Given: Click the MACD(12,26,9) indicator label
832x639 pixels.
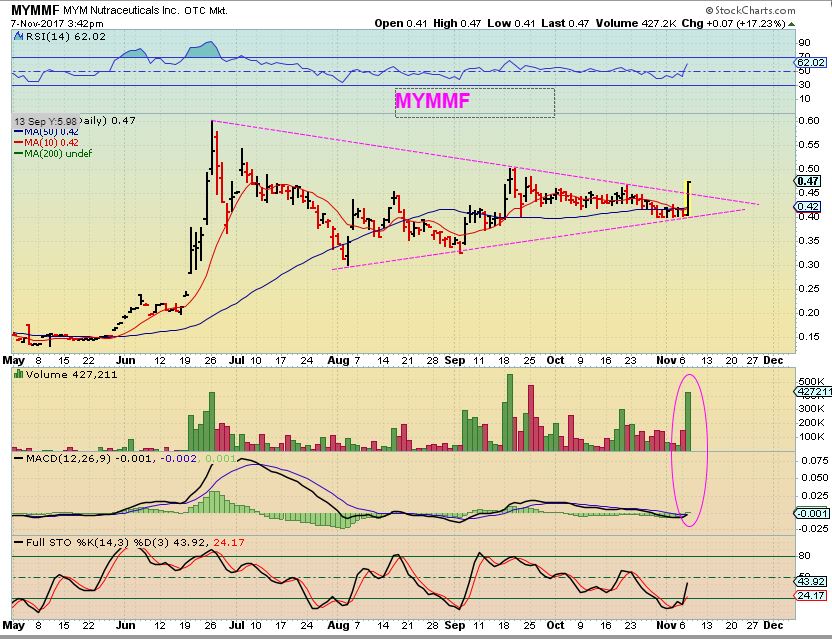Looking at the screenshot, I should tap(68, 458).
